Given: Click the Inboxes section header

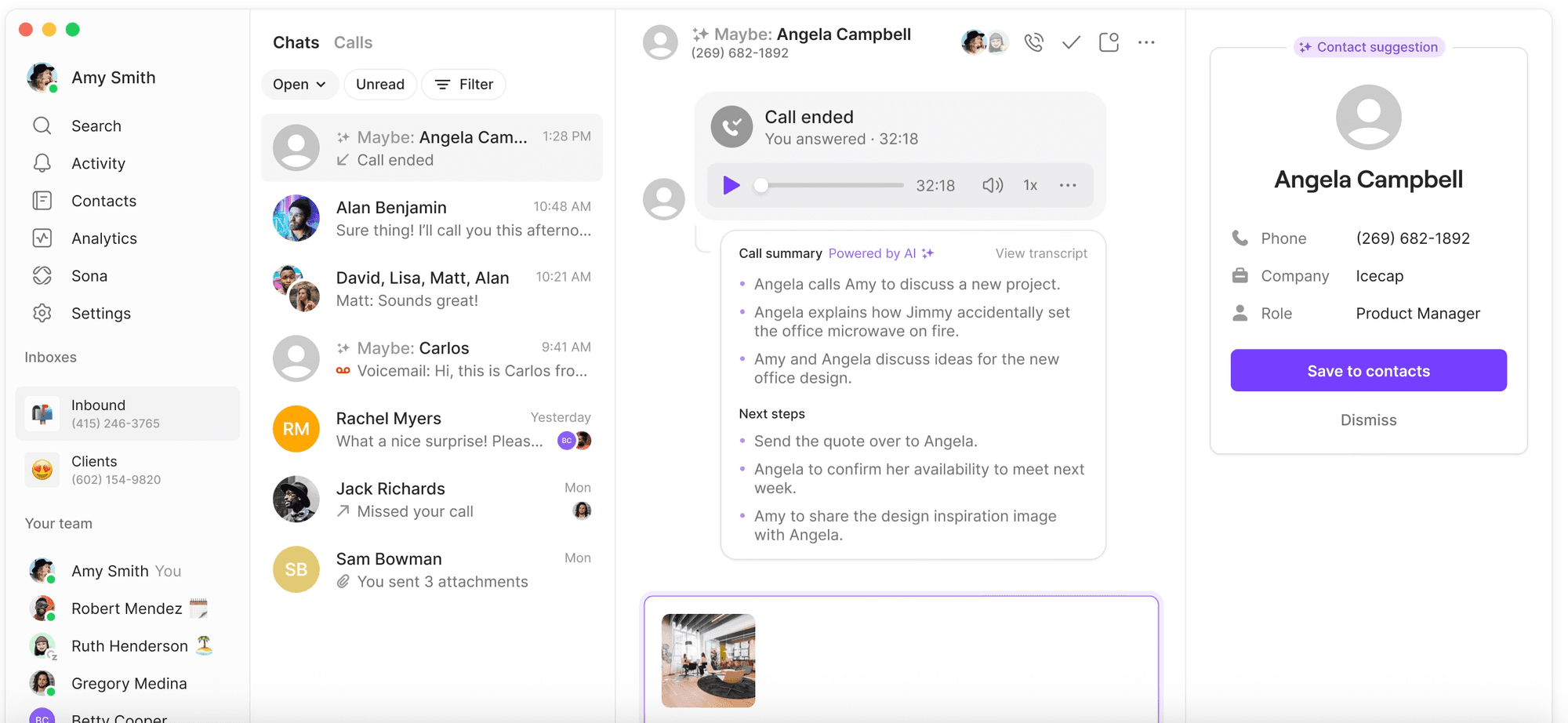Looking at the screenshot, I should (x=51, y=357).
